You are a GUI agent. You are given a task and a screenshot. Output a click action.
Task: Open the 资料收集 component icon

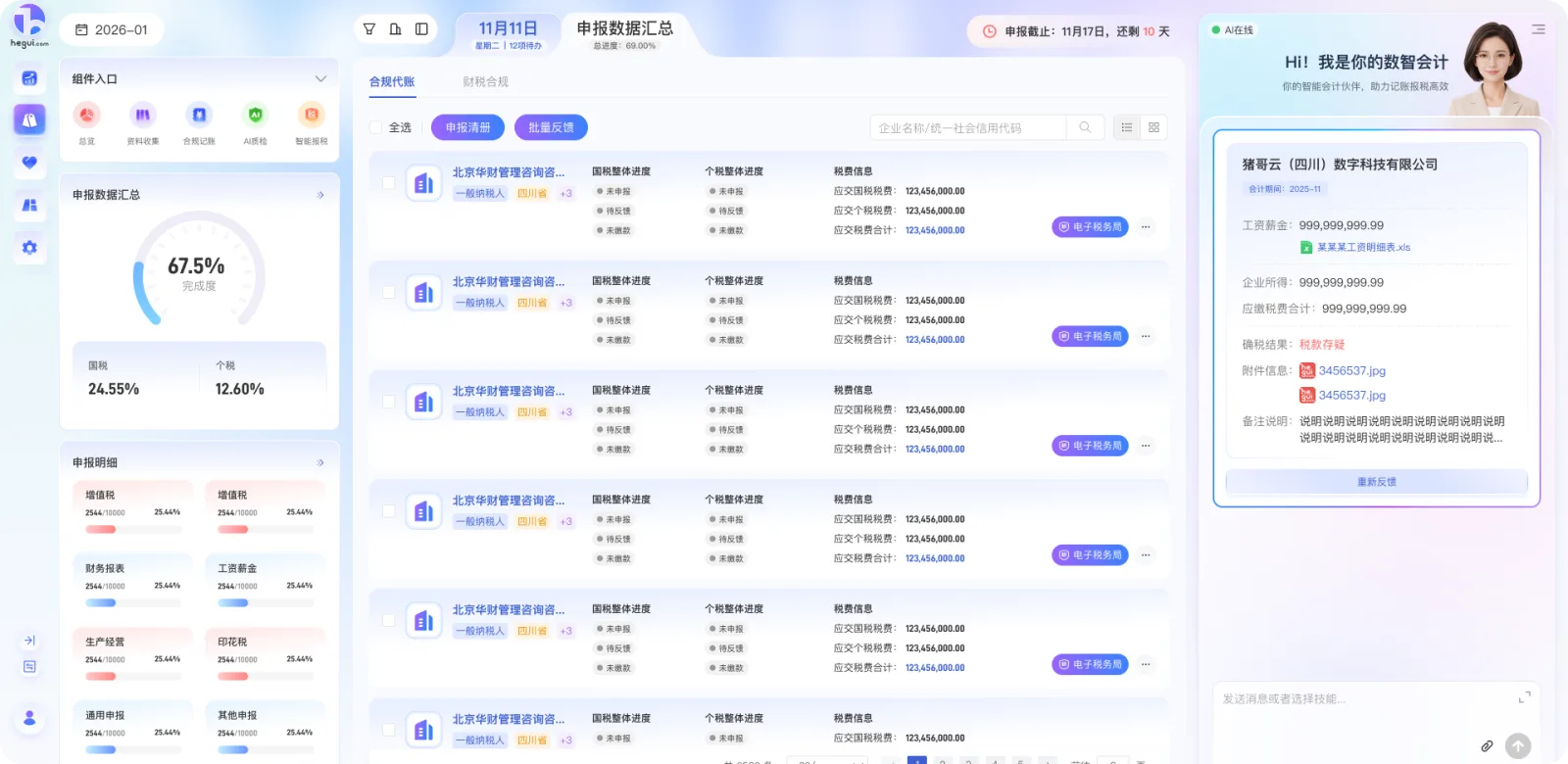click(143, 116)
